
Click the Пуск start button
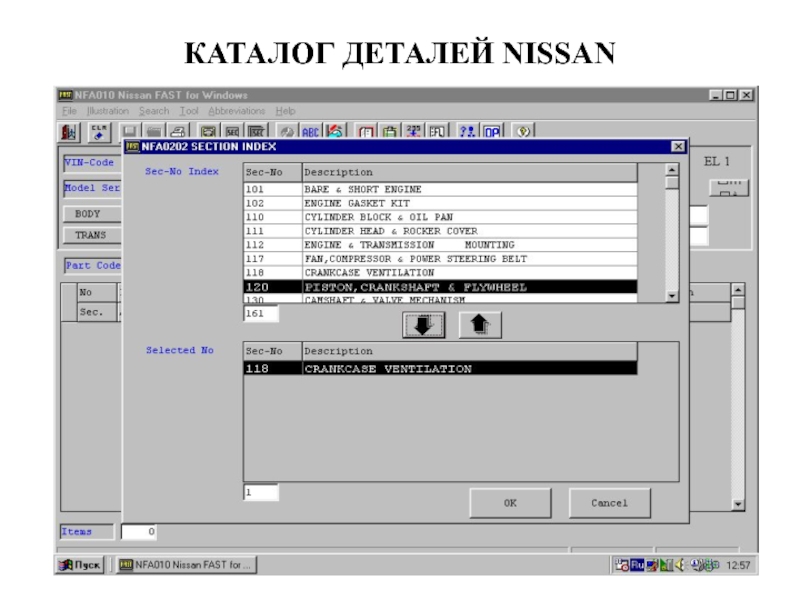tap(81, 565)
